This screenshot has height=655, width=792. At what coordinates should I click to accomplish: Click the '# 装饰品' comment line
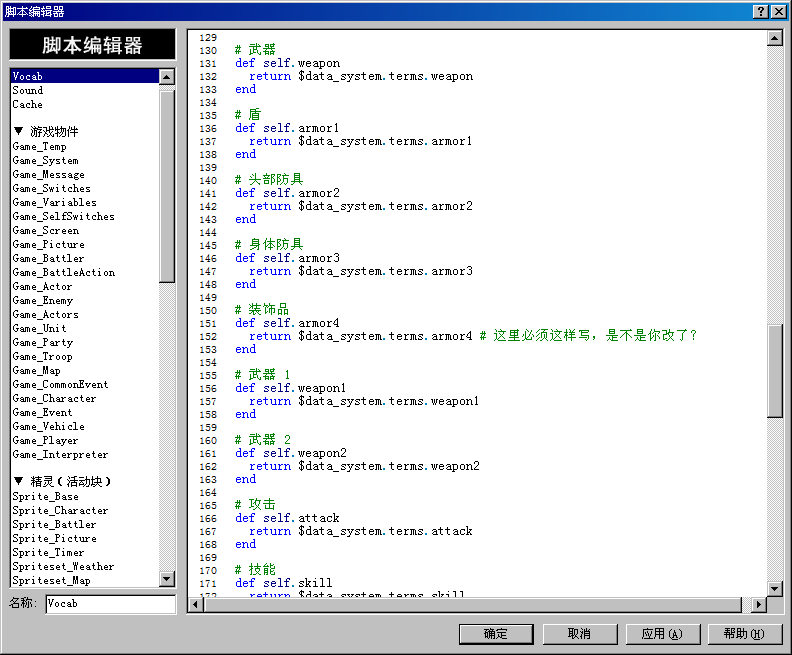pos(262,309)
